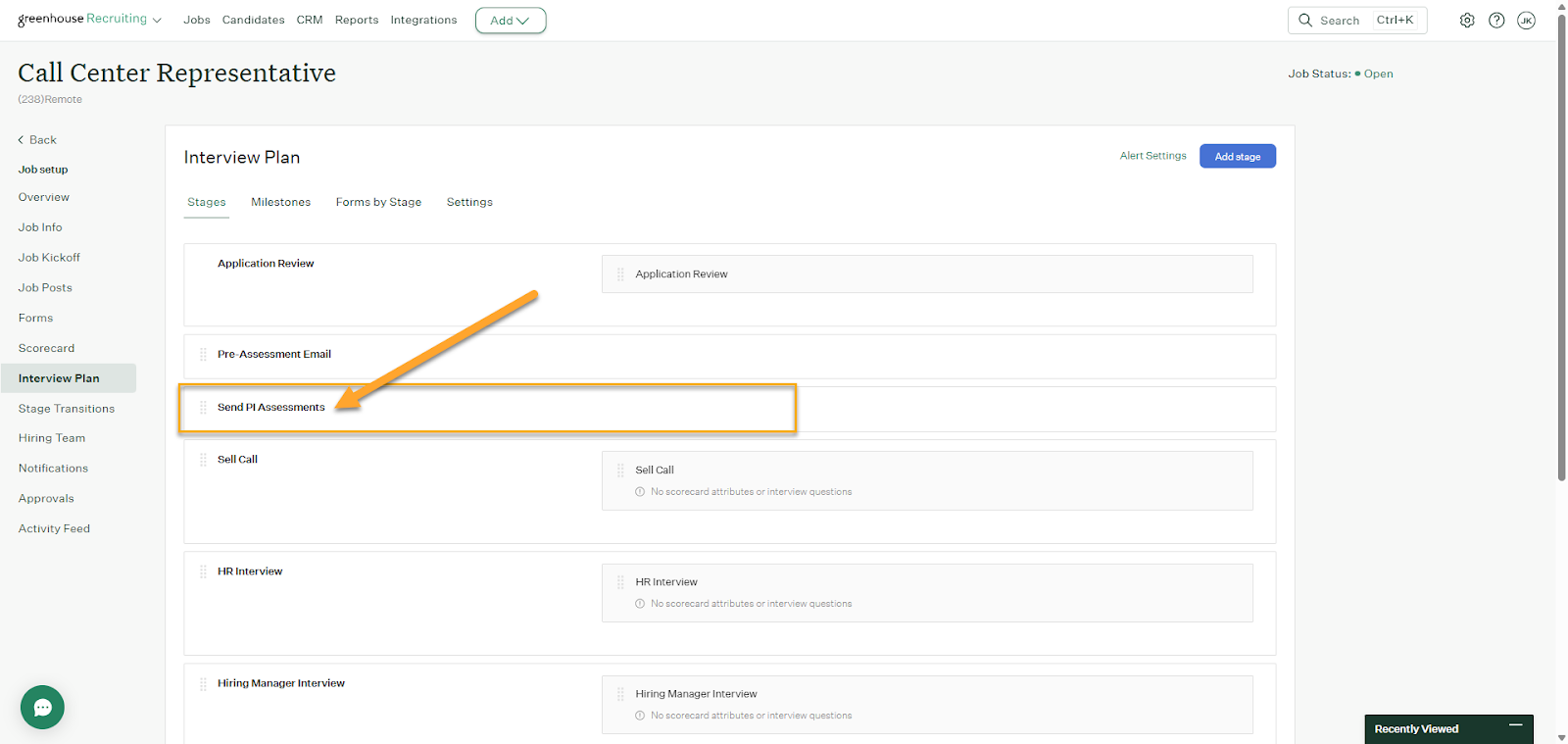Click the help question mark icon
This screenshot has height=744, width=1568.
click(1496, 21)
